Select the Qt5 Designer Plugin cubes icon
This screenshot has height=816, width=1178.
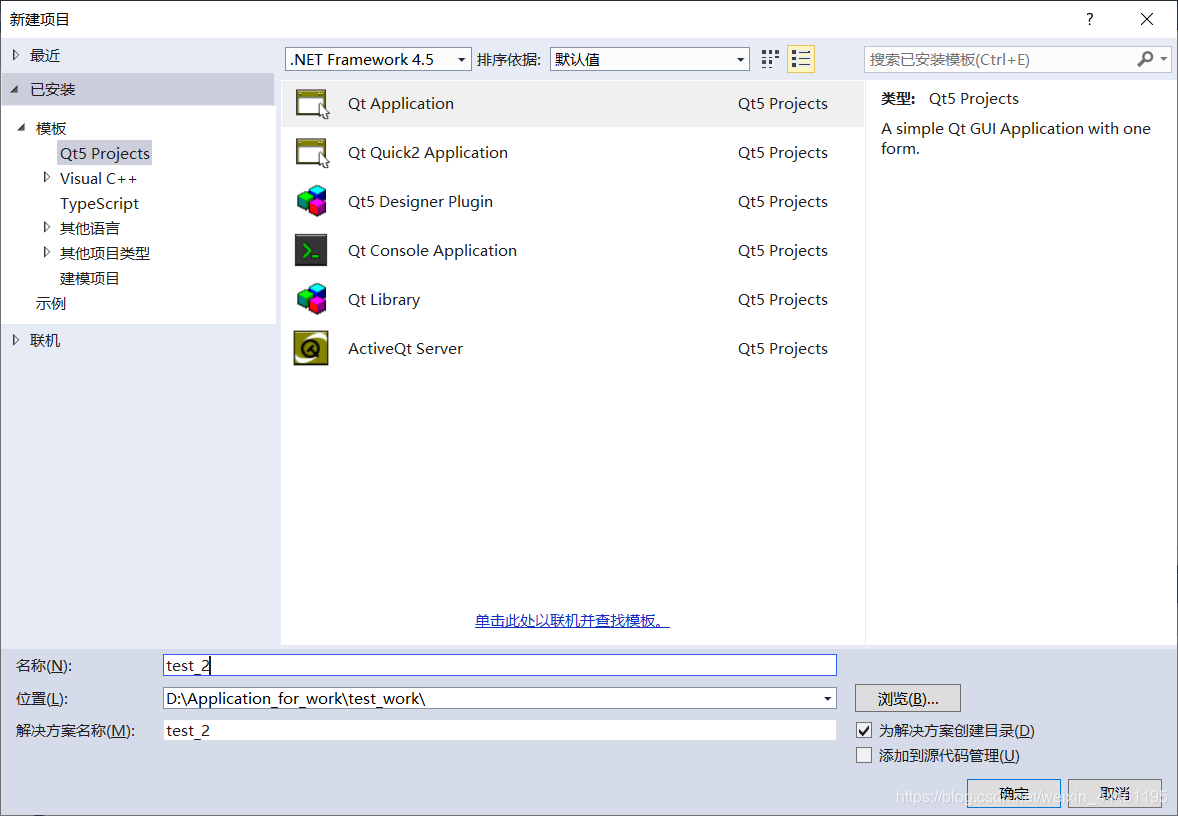312,201
